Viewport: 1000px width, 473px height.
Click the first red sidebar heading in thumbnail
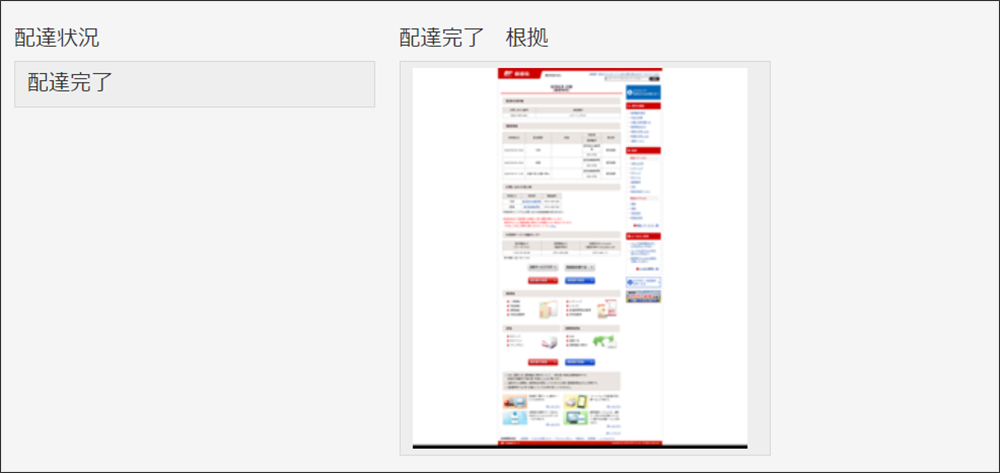point(643,105)
